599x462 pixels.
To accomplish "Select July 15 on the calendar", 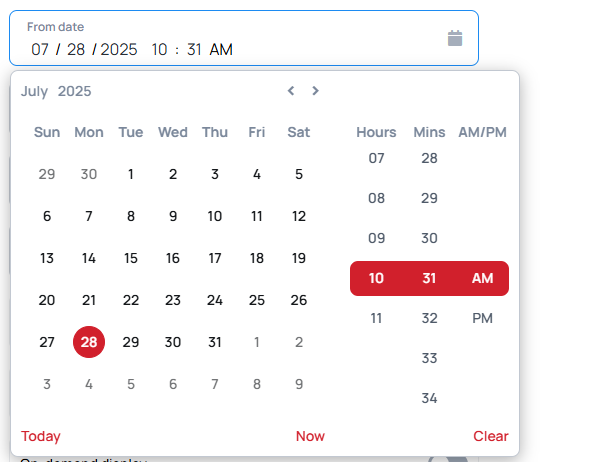I will [x=131, y=258].
